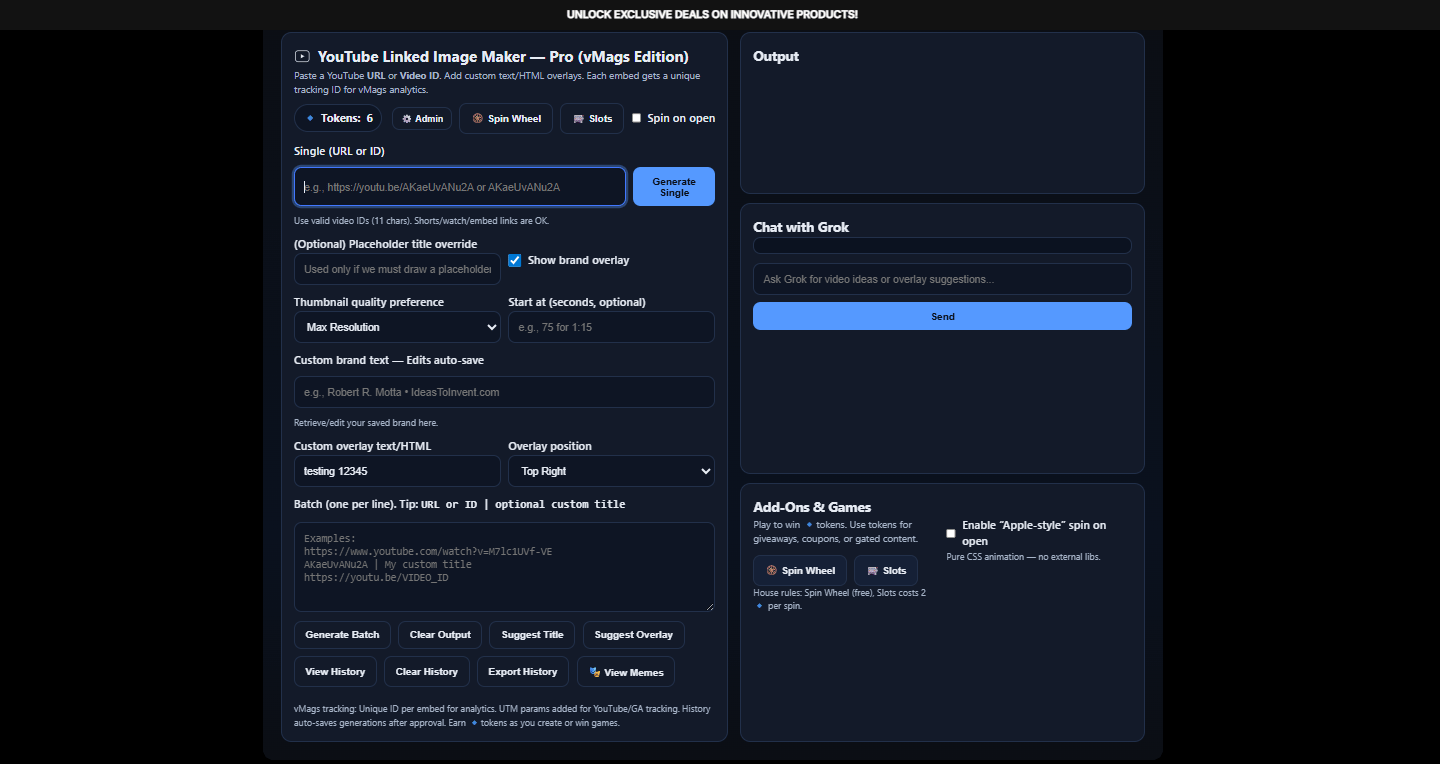
Task: Click the "YouTube Linked Image Maker" title text
Action: click(503, 57)
